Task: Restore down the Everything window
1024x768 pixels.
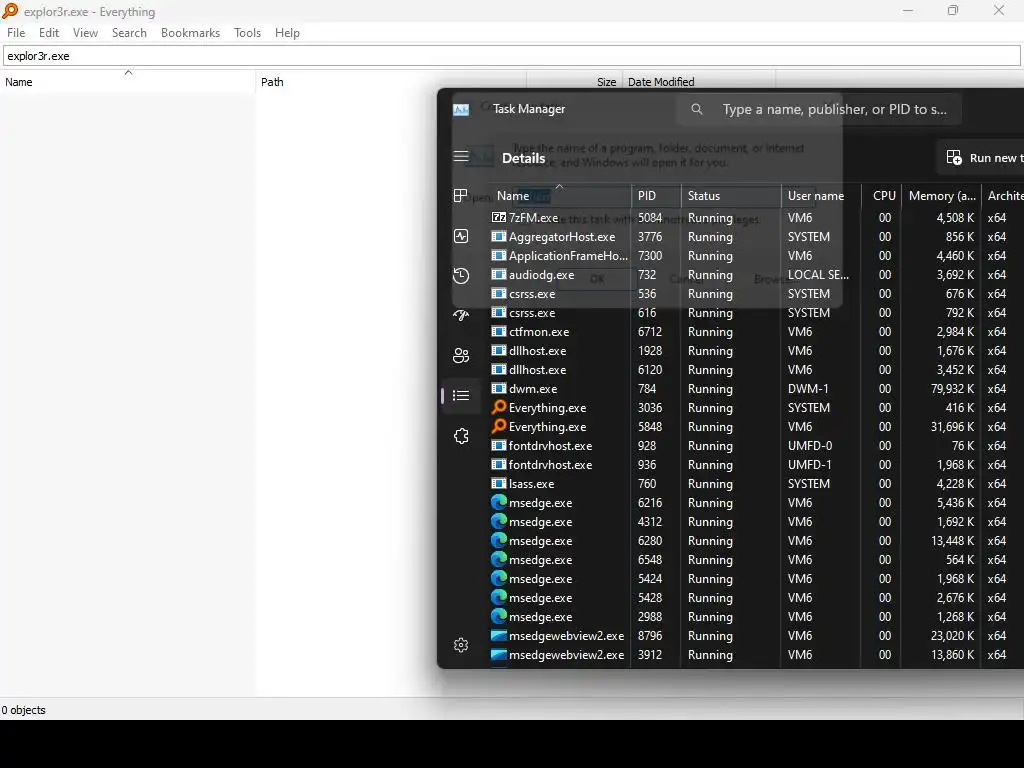Action: (x=953, y=10)
